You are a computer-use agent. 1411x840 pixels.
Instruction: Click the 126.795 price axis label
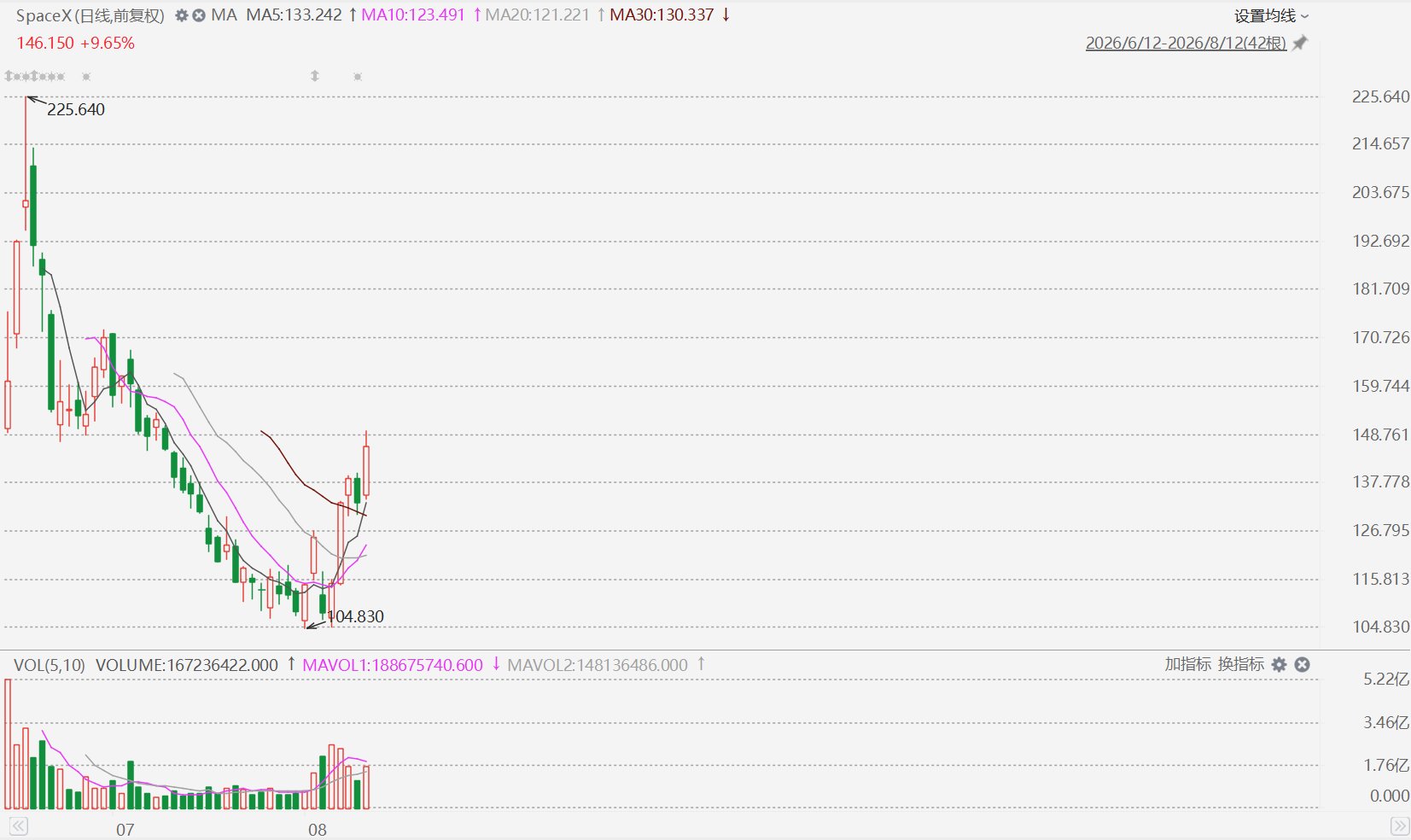pos(1380,530)
